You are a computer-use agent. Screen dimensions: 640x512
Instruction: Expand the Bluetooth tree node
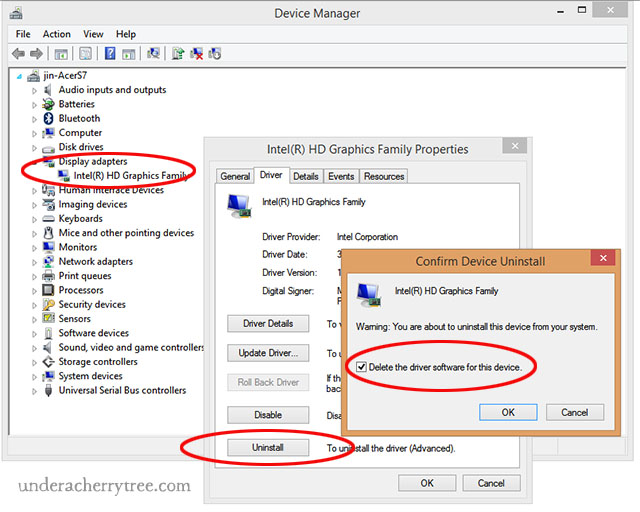[34, 119]
